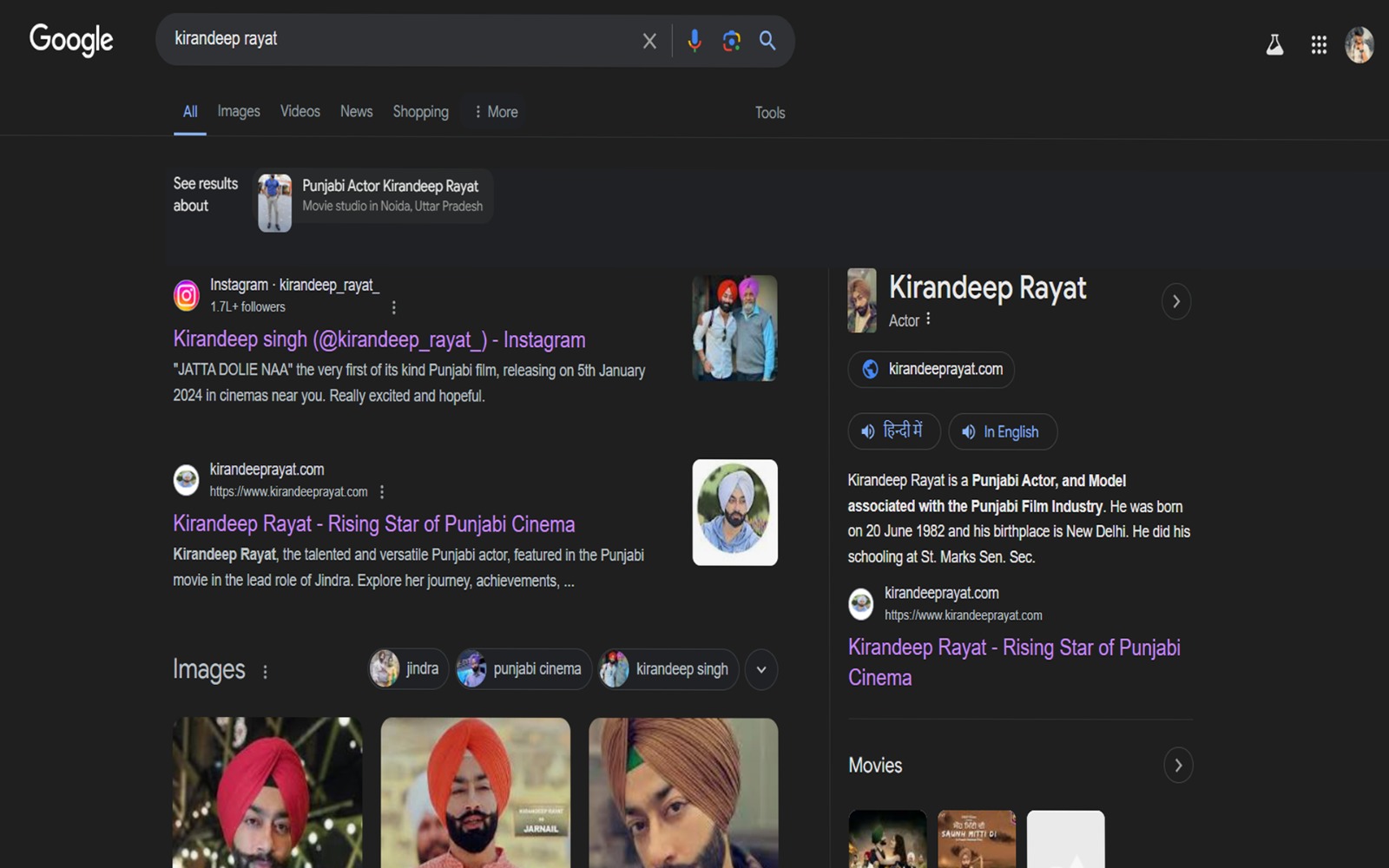This screenshot has width=1389, height=868.
Task: Open the Google apps grid
Action: click(1319, 45)
